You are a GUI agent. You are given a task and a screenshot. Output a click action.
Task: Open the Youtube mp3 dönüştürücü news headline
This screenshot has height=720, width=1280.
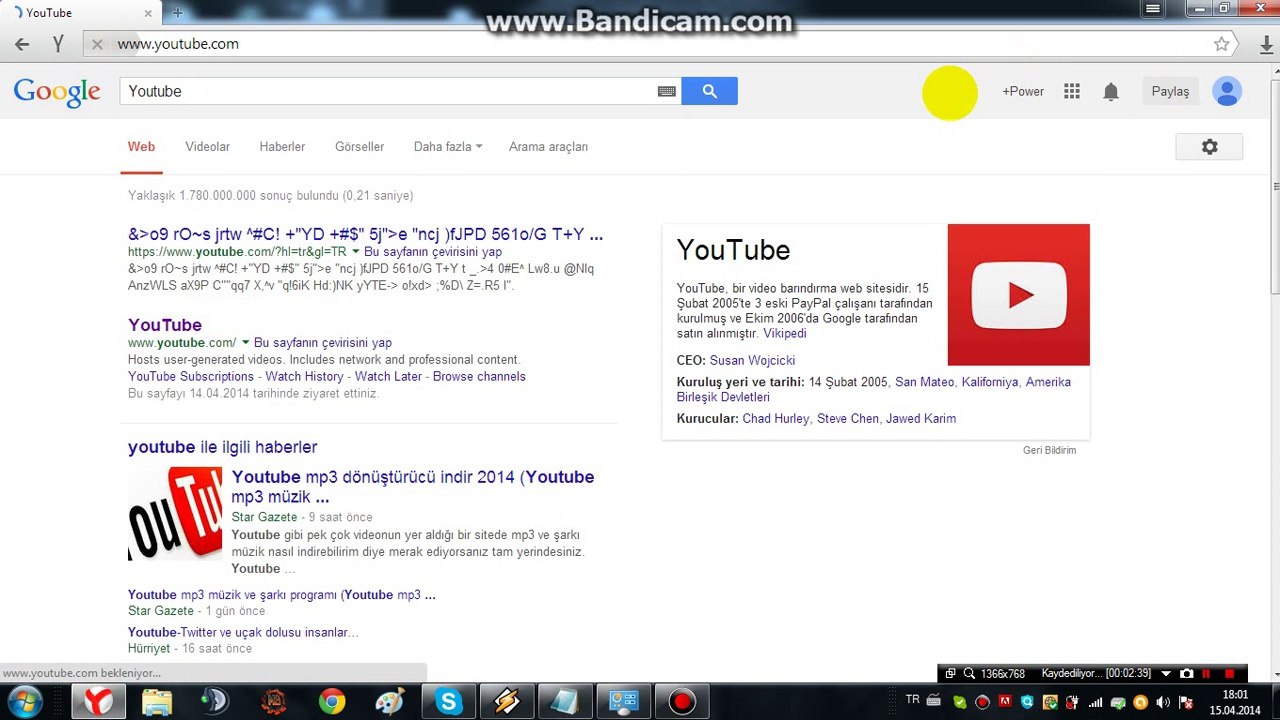[413, 487]
